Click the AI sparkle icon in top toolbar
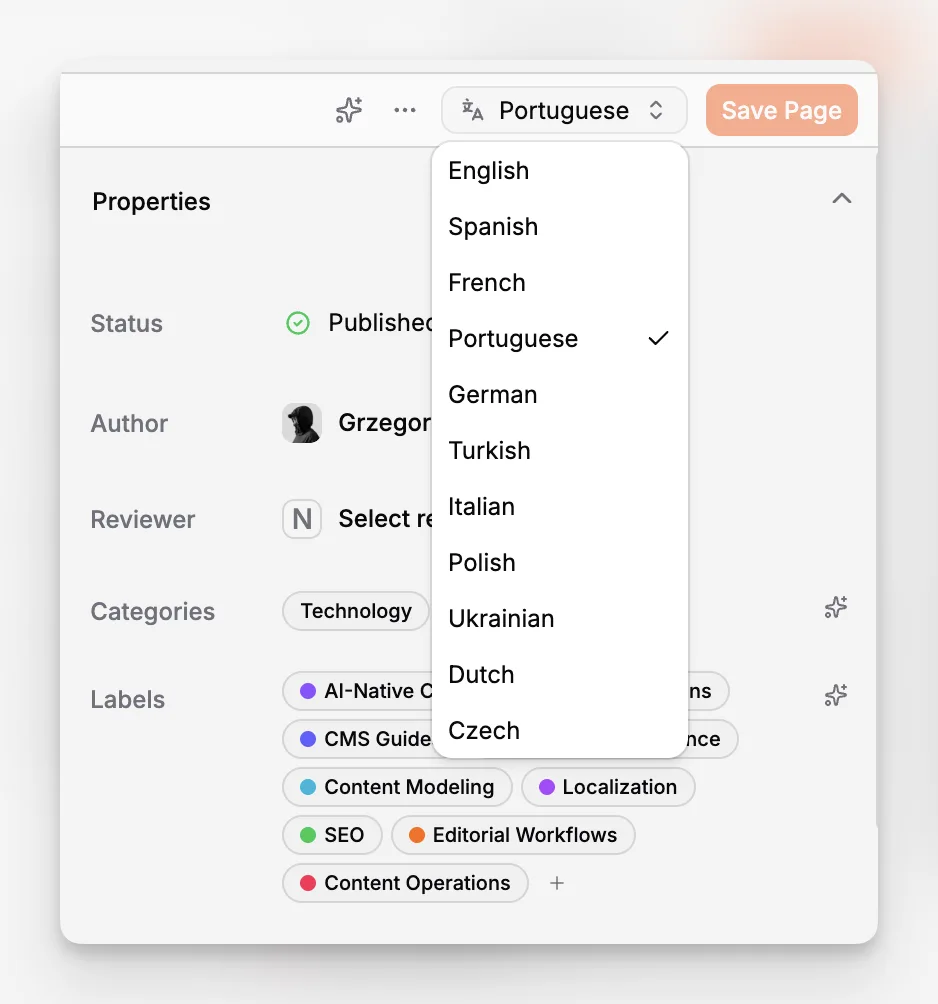 pyautogui.click(x=349, y=110)
